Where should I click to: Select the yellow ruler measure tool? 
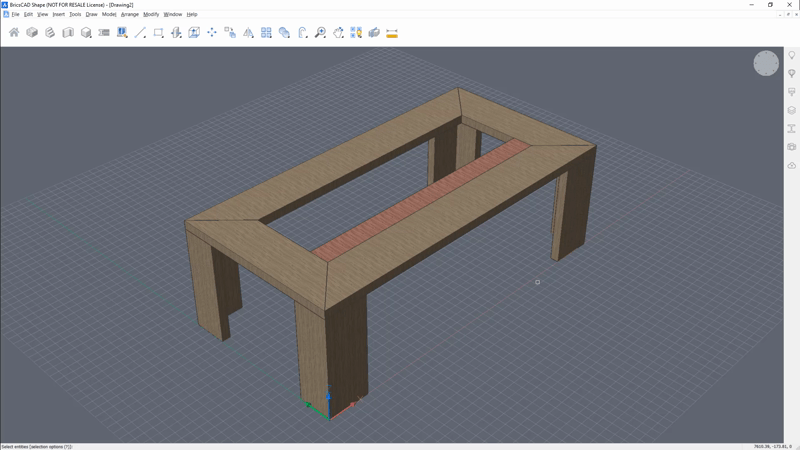(392, 33)
